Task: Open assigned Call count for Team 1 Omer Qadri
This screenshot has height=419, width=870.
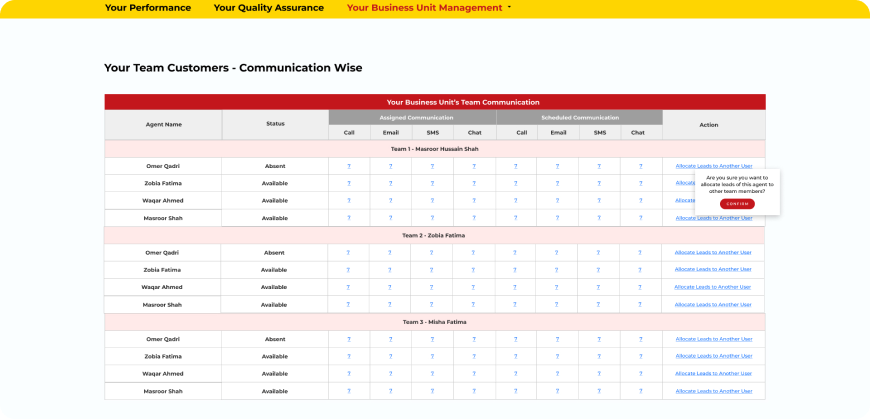Action: [349, 166]
